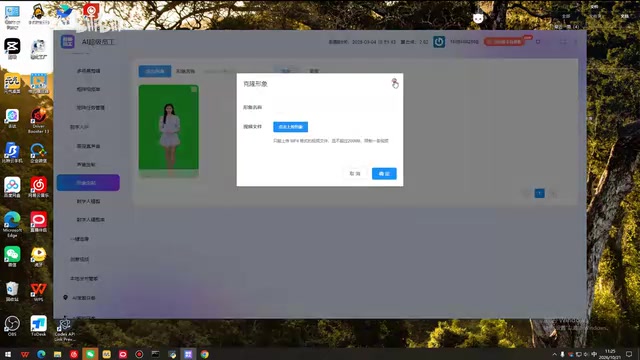
Task: Click the taskbar clock showing 11:25
Action: point(610,354)
